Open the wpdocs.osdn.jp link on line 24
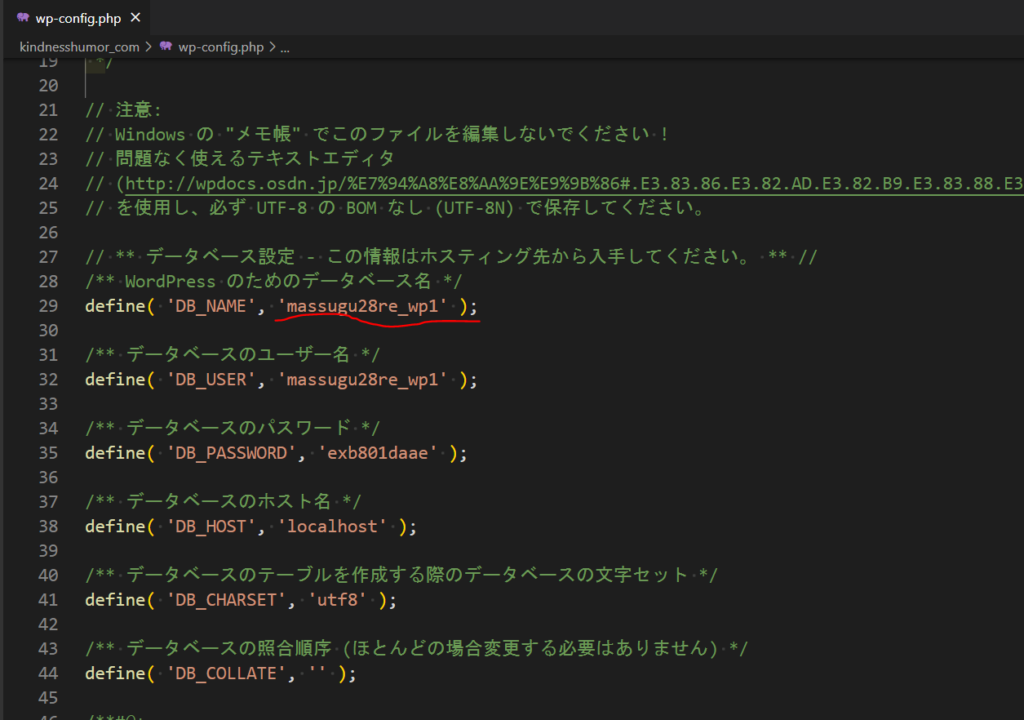1024x720 pixels. point(573,184)
